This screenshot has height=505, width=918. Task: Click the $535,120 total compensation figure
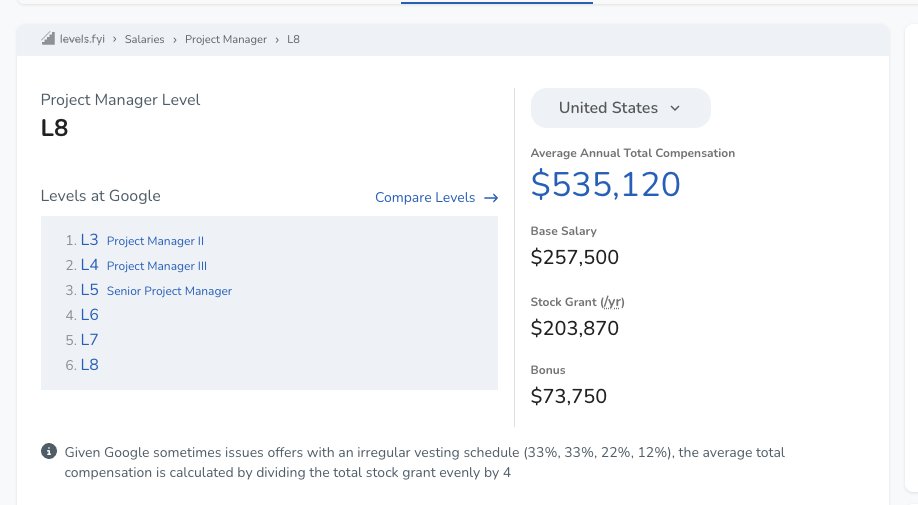tap(605, 185)
